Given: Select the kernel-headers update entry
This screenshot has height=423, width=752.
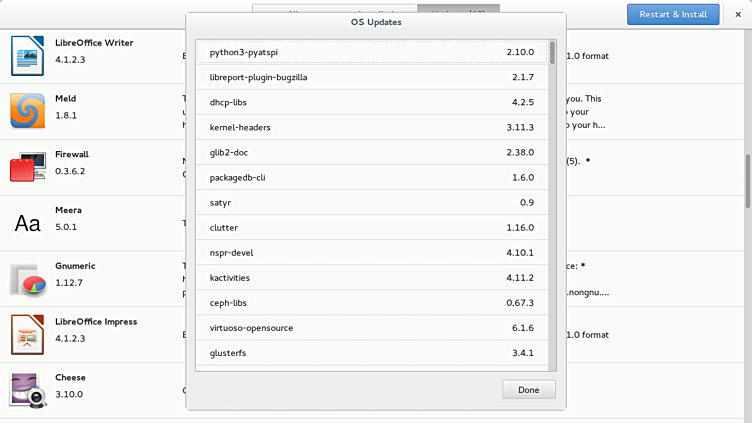Looking at the screenshot, I should tap(371, 127).
